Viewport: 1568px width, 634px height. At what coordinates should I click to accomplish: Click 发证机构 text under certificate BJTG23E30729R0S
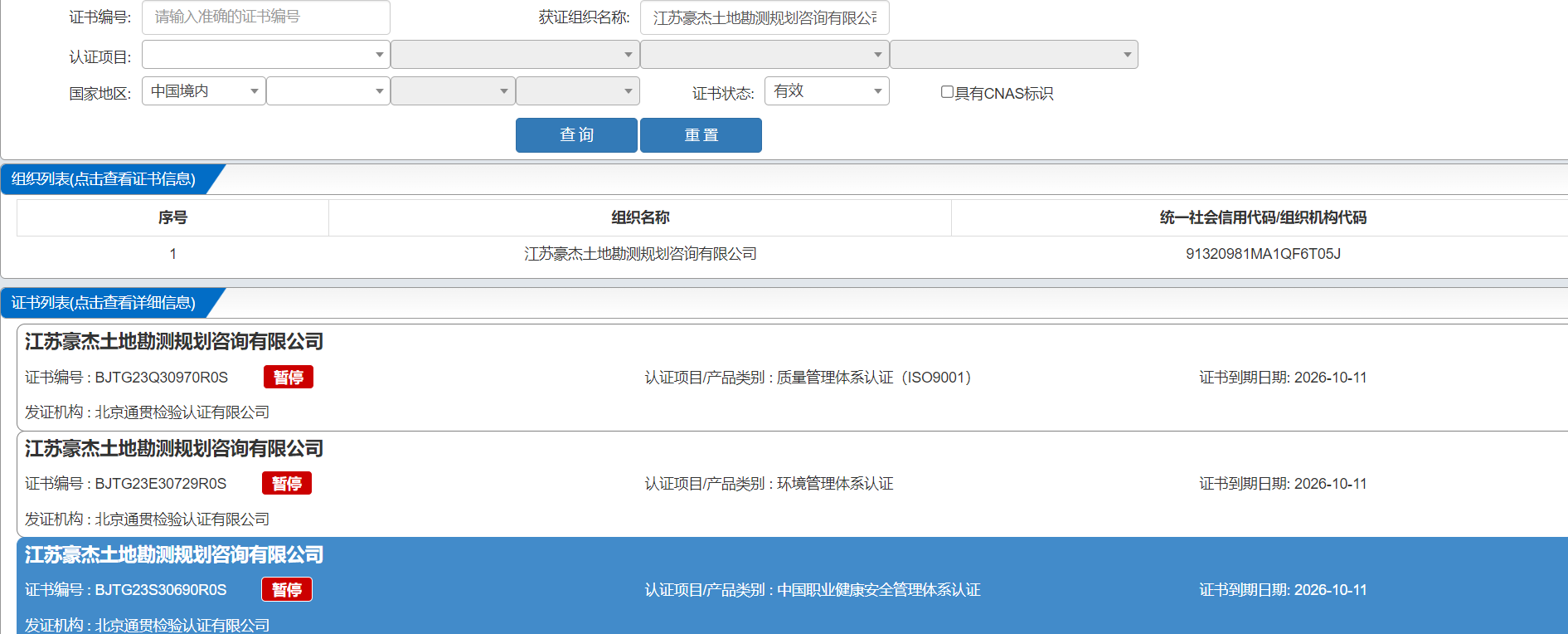(x=147, y=519)
